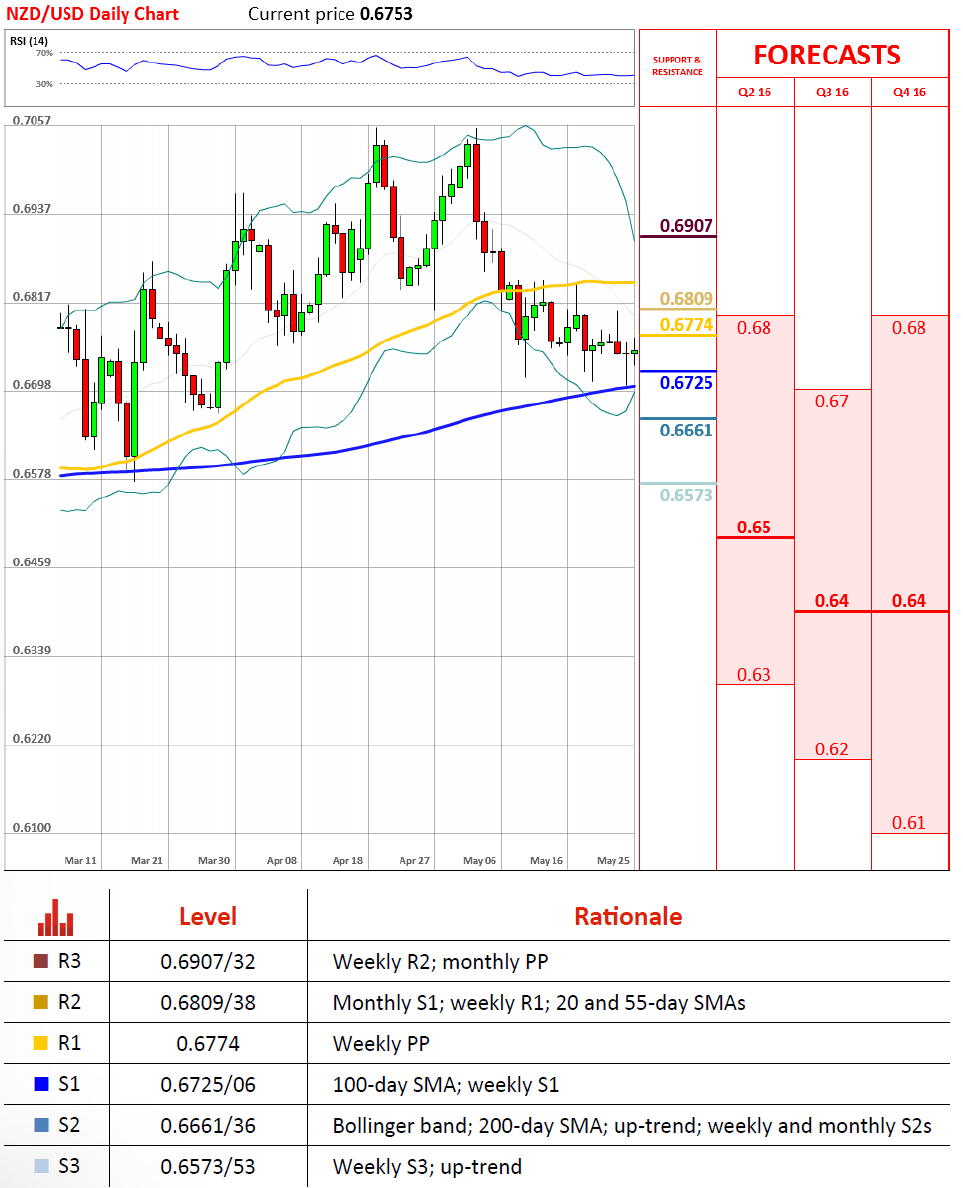Click the R1 yellow color swatch
963x1188 pixels.
41,1043
